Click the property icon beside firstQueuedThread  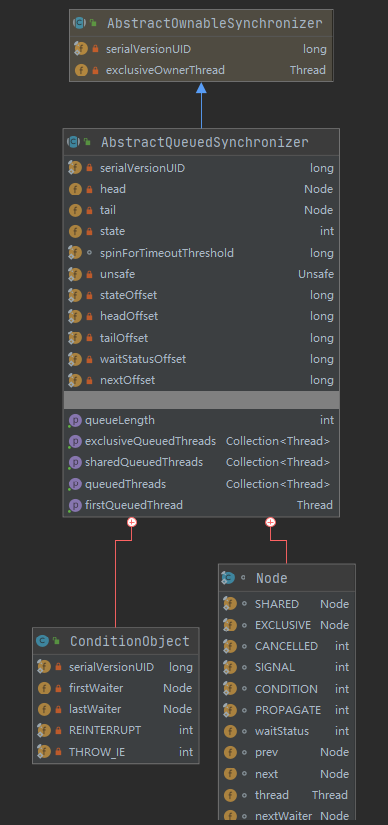[x=75, y=505]
